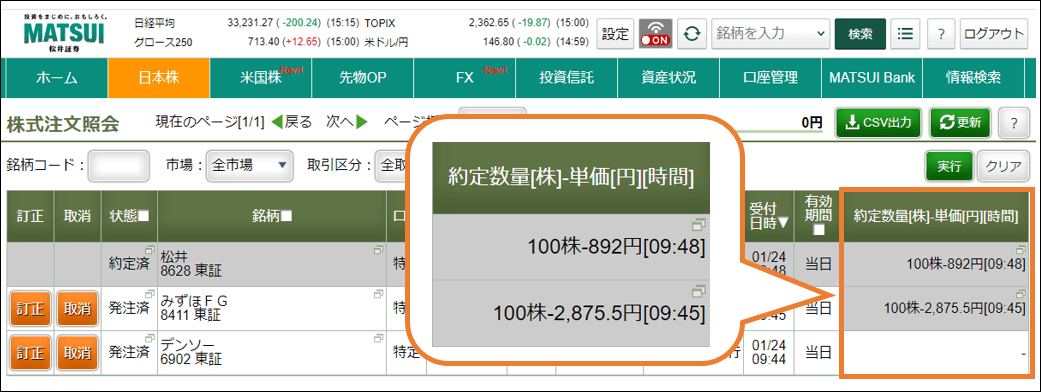The width and height of the screenshot is (1041, 392).
Task: Click the green 更新 refresh button
Action: click(x=960, y=123)
